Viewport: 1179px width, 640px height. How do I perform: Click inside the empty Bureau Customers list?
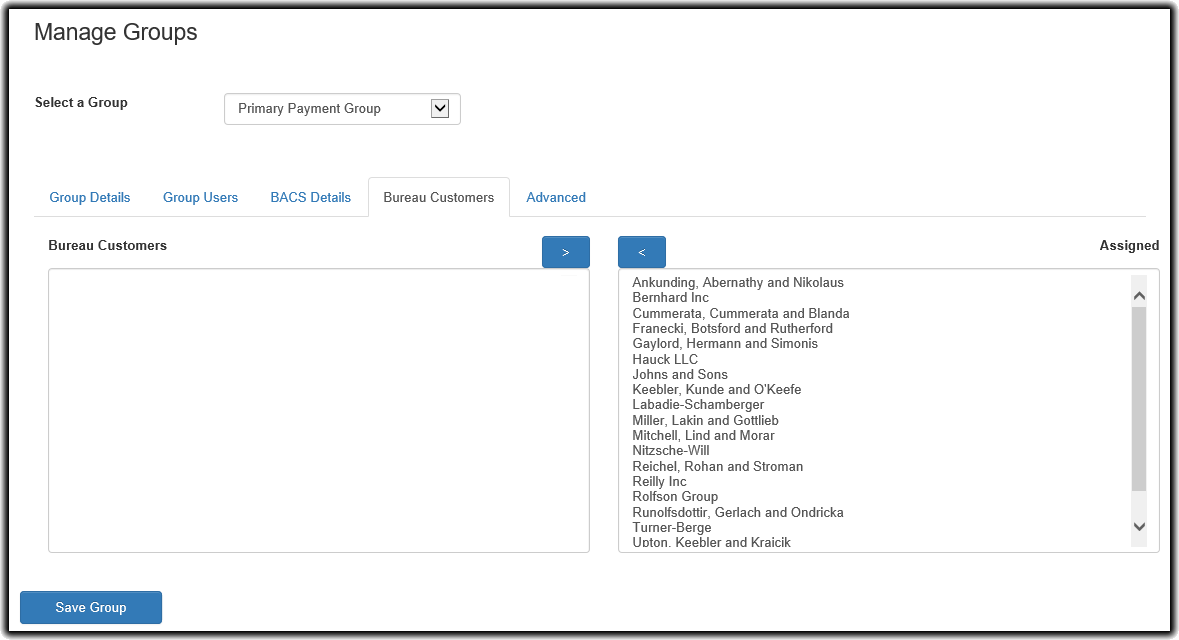pyautogui.click(x=318, y=410)
